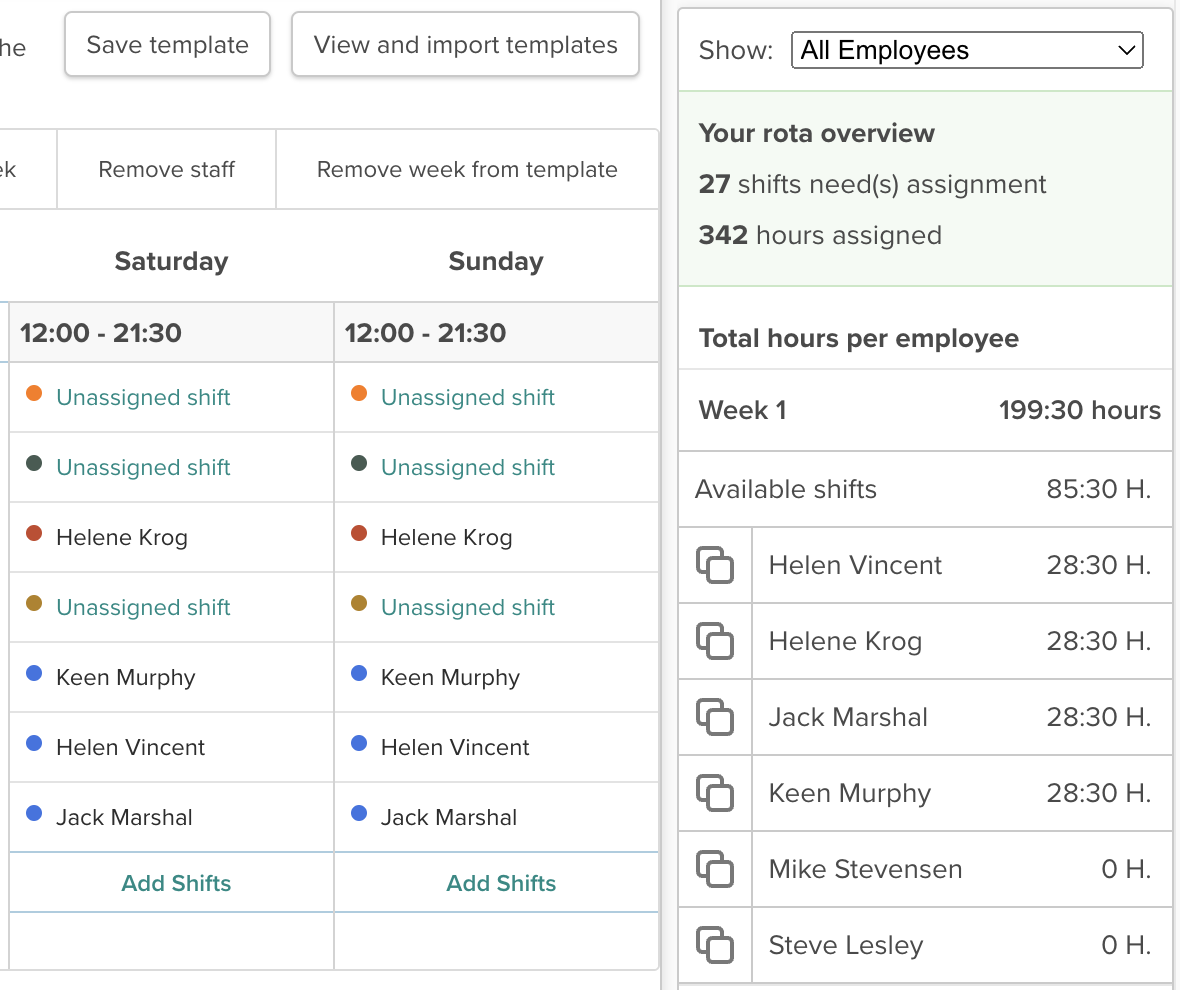1180x990 pixels.
Task: Click copy icon for Keen Murphy
Action: click(714, 794)
